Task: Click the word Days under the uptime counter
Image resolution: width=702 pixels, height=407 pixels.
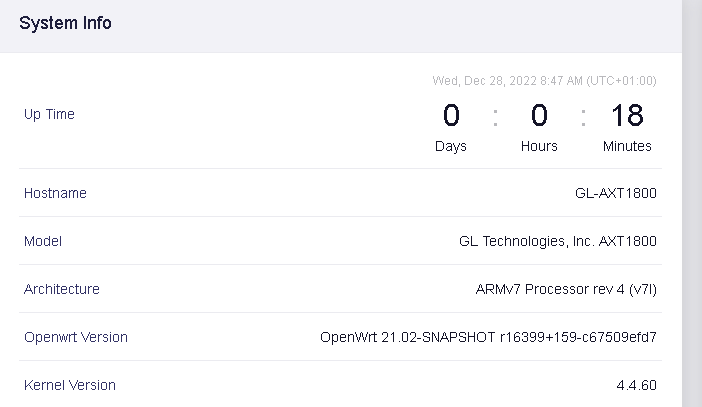Action: pyautogui.click(x=451, y=146)
